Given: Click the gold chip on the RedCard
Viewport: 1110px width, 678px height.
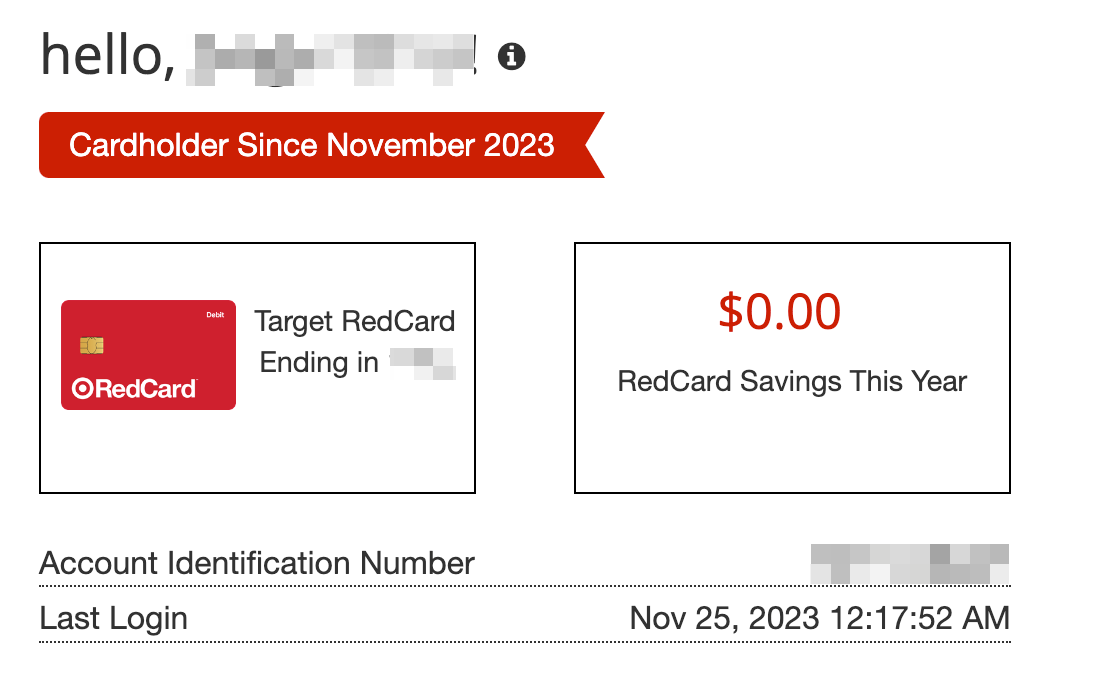Looking at the screenshot, I should pyautogui.click(x=93, y=346).
